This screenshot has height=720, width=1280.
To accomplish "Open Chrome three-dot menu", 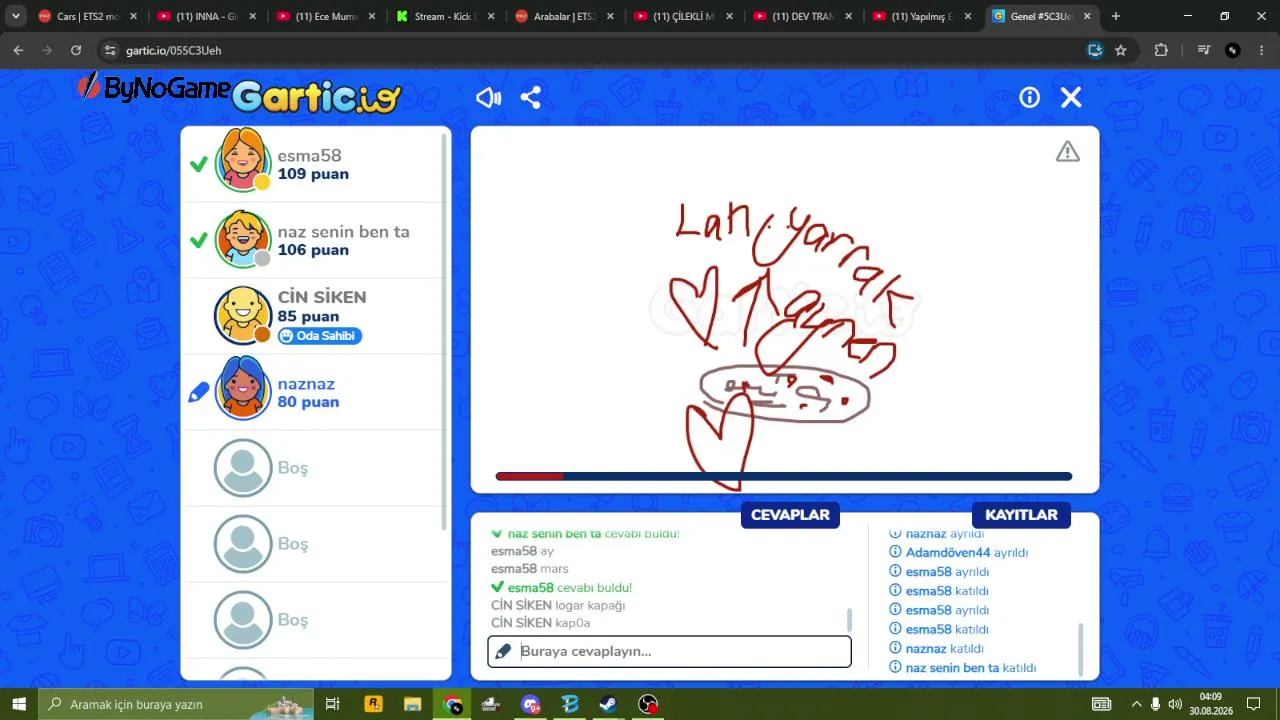I will (x=1262, y=50).
